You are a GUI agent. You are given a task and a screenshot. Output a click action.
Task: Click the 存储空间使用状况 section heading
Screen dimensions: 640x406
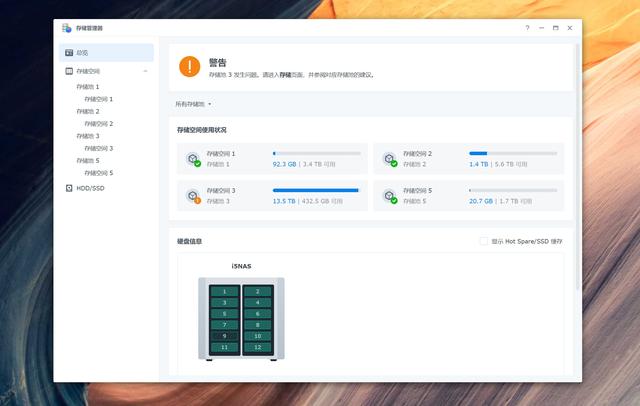[202, 130]
